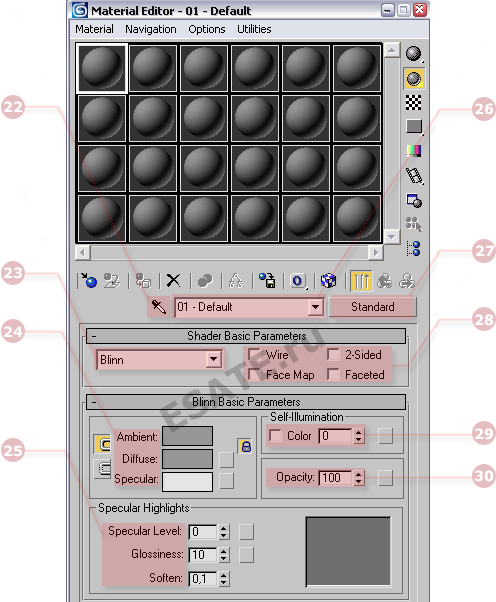Screen dimensions: 496x602
Task: Open the Specular color swatch
Action: click(187, 481)
